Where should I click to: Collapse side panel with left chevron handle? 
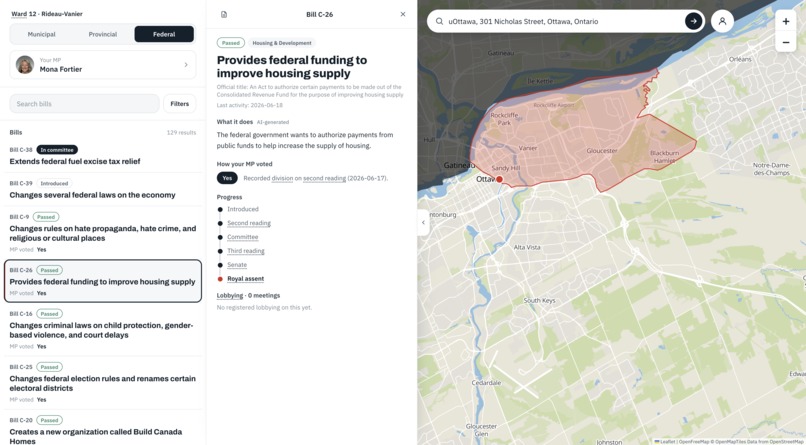click(424, 222)
